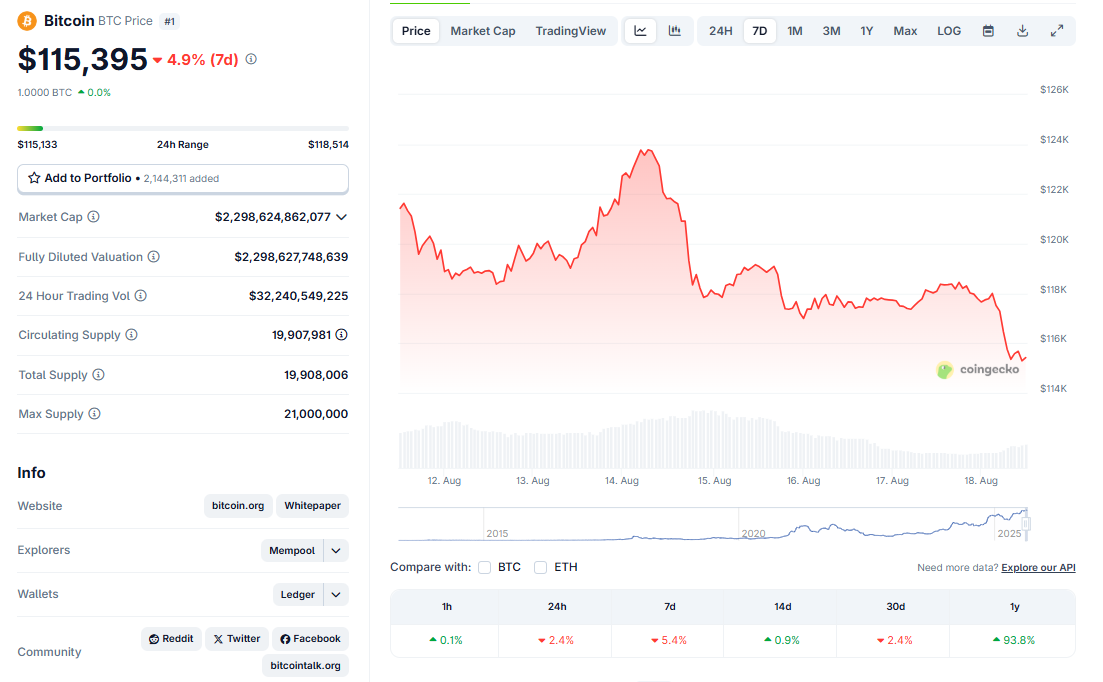Open Explorers dropdown arrow next to Mempool

click(336, 551)
